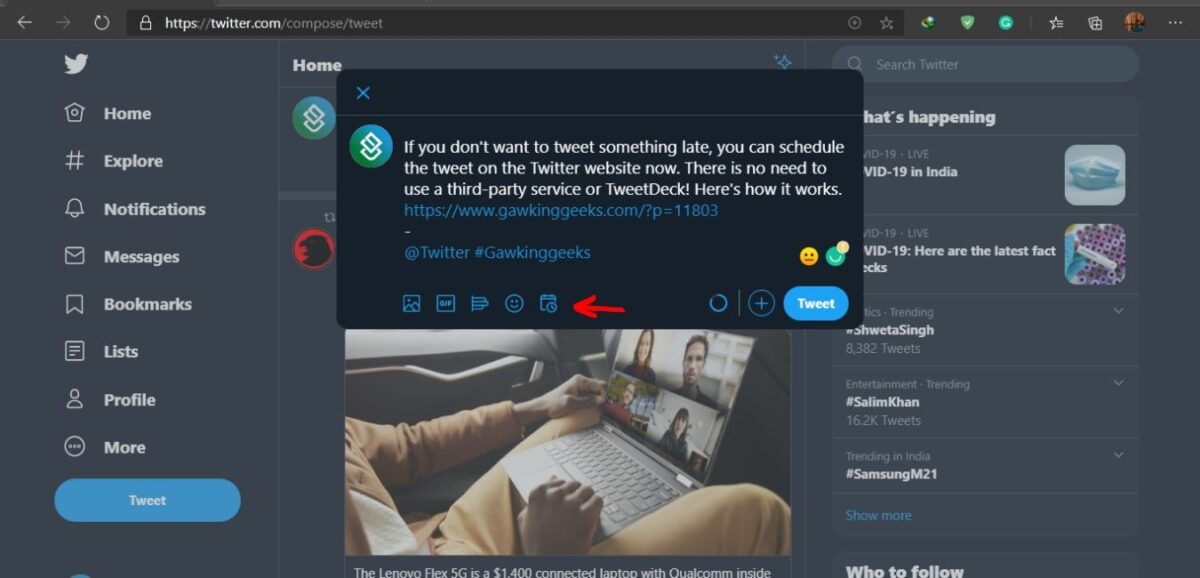This screenshot has width=1200, height=578.
Task: Click the Home timeline heading
Action: [x=317, y=65]
